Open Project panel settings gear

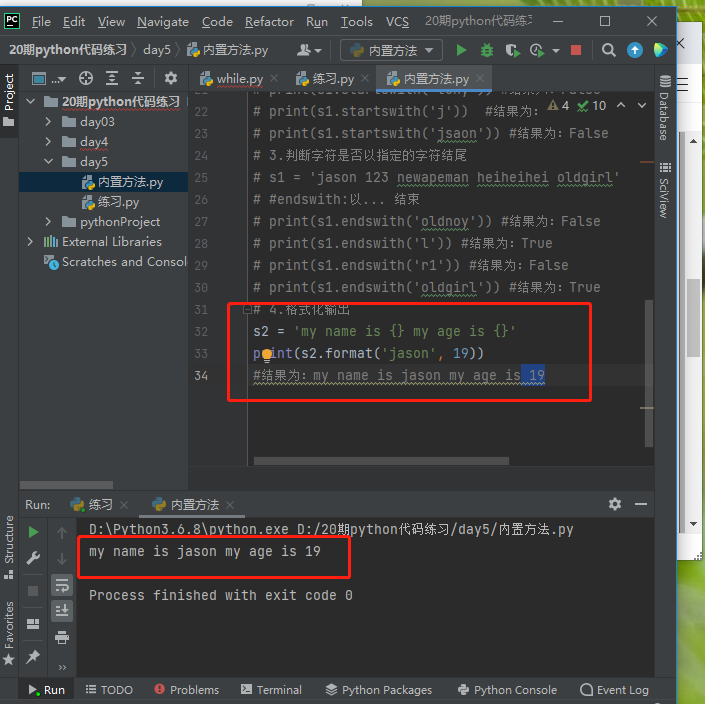coord(170,79)
